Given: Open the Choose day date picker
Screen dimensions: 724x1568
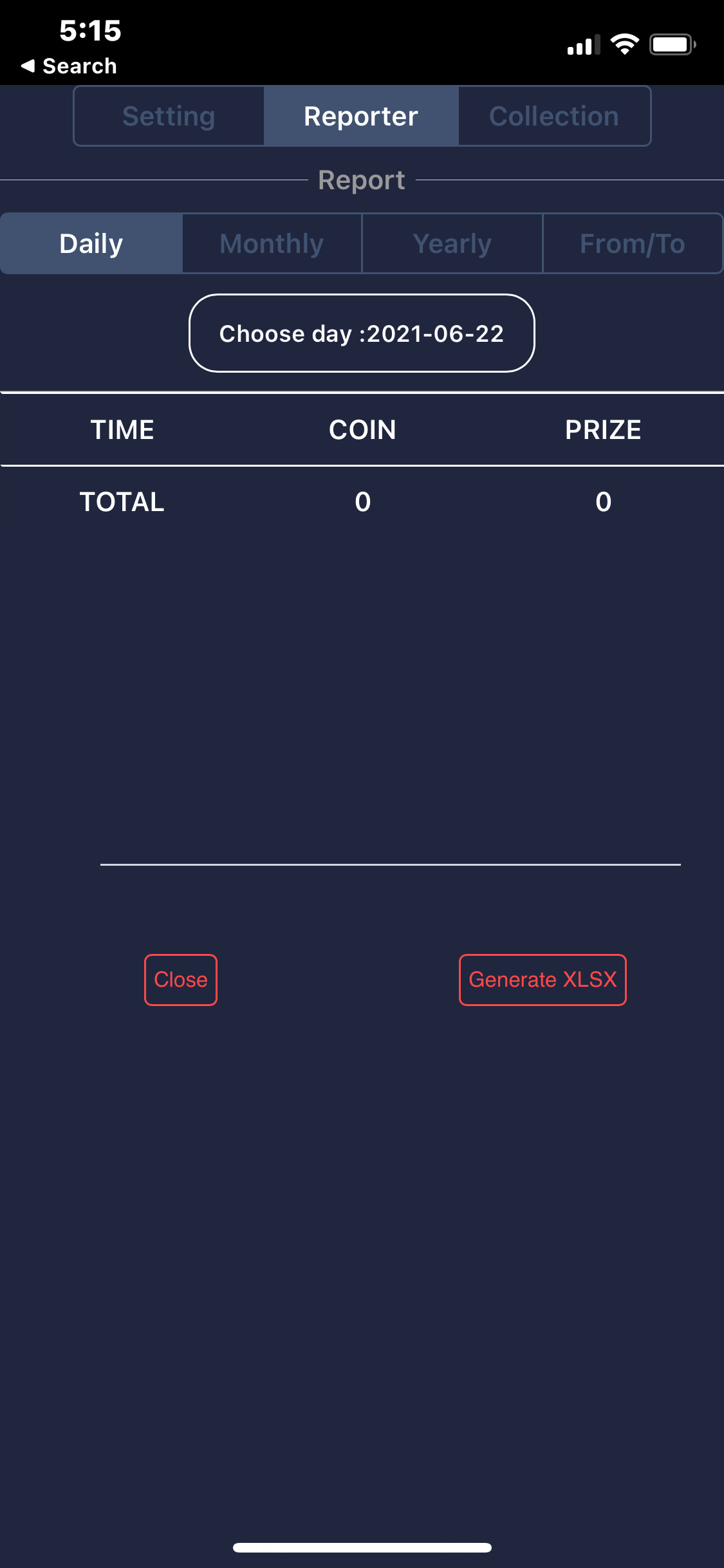Looking at the screenshot, I should pos(362,333).
